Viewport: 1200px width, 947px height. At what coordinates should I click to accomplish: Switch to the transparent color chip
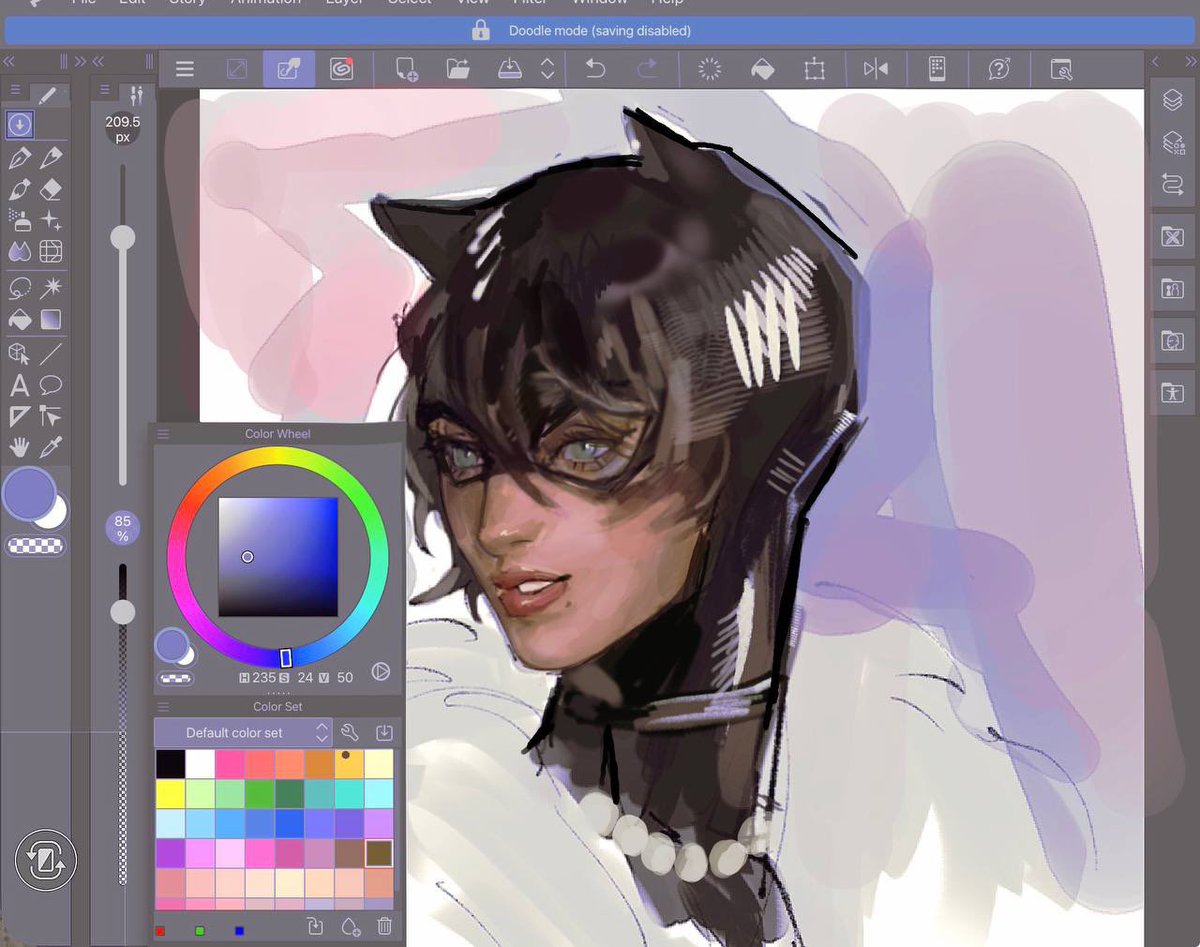coord(37,546)
